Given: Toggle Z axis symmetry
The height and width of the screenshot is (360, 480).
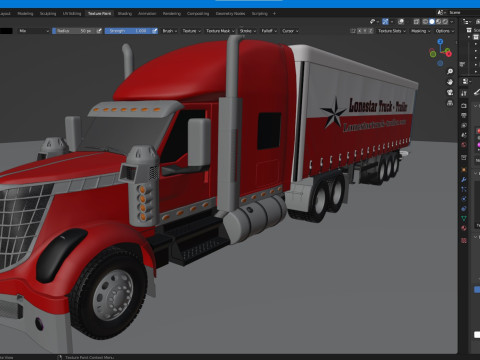Looking at the screenshot, I should (371, 31).
